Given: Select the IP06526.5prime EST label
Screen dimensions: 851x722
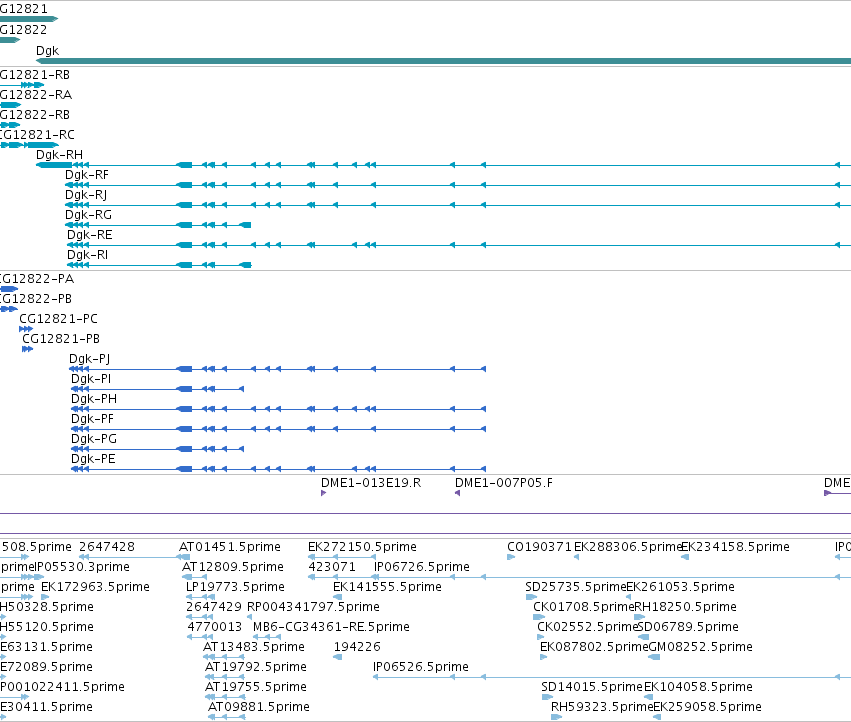Looking at the screenshot, I should click(421, 667).
